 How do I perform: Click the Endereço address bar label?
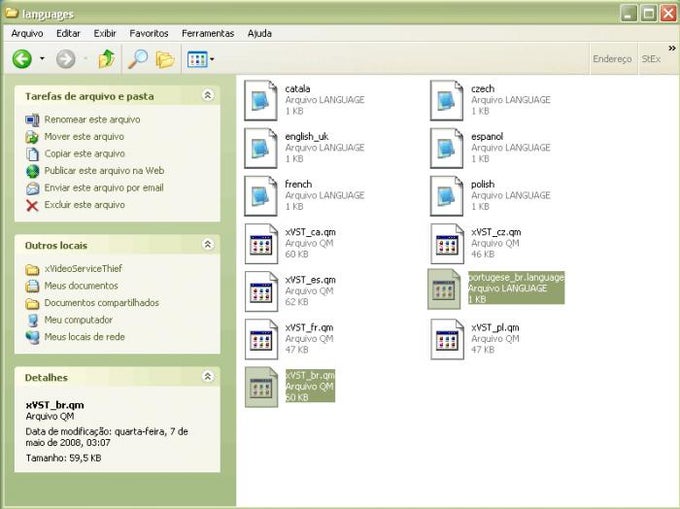(612, 59)
